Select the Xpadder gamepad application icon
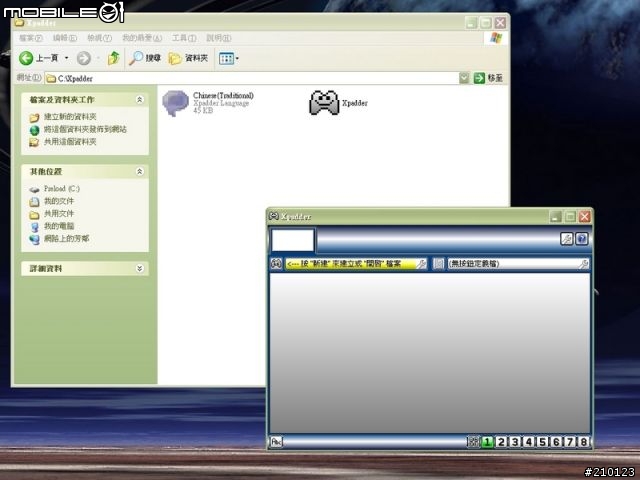Image resolution: width=640 pixels, height=480 pixels. tap(324, 102)
